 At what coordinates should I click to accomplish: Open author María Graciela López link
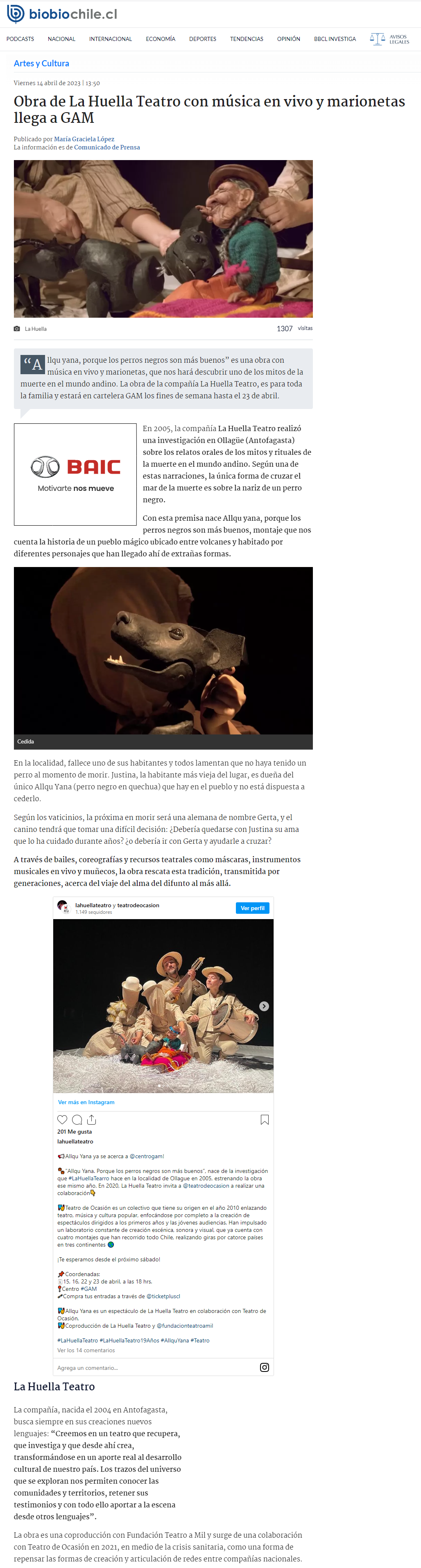click(x=84, y=139)
